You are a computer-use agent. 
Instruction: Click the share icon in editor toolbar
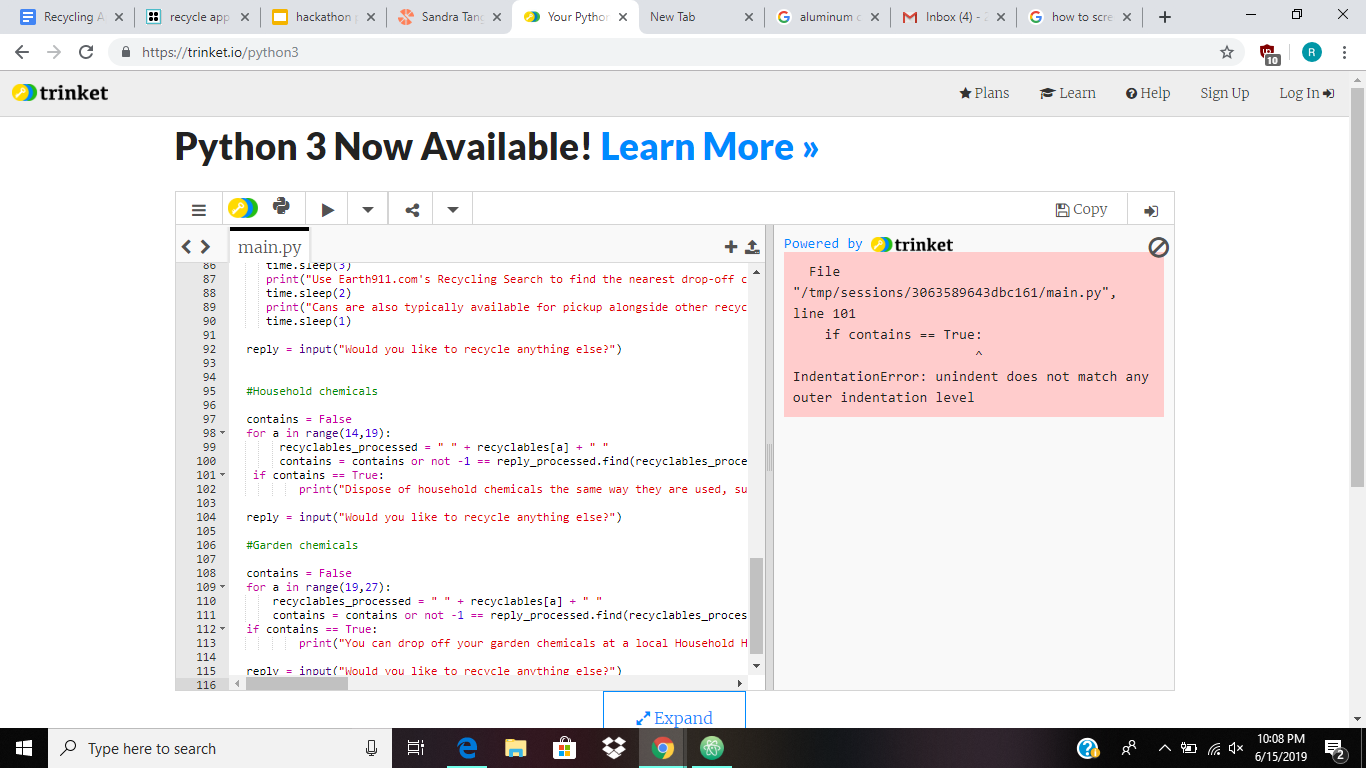tap(411, 209)
